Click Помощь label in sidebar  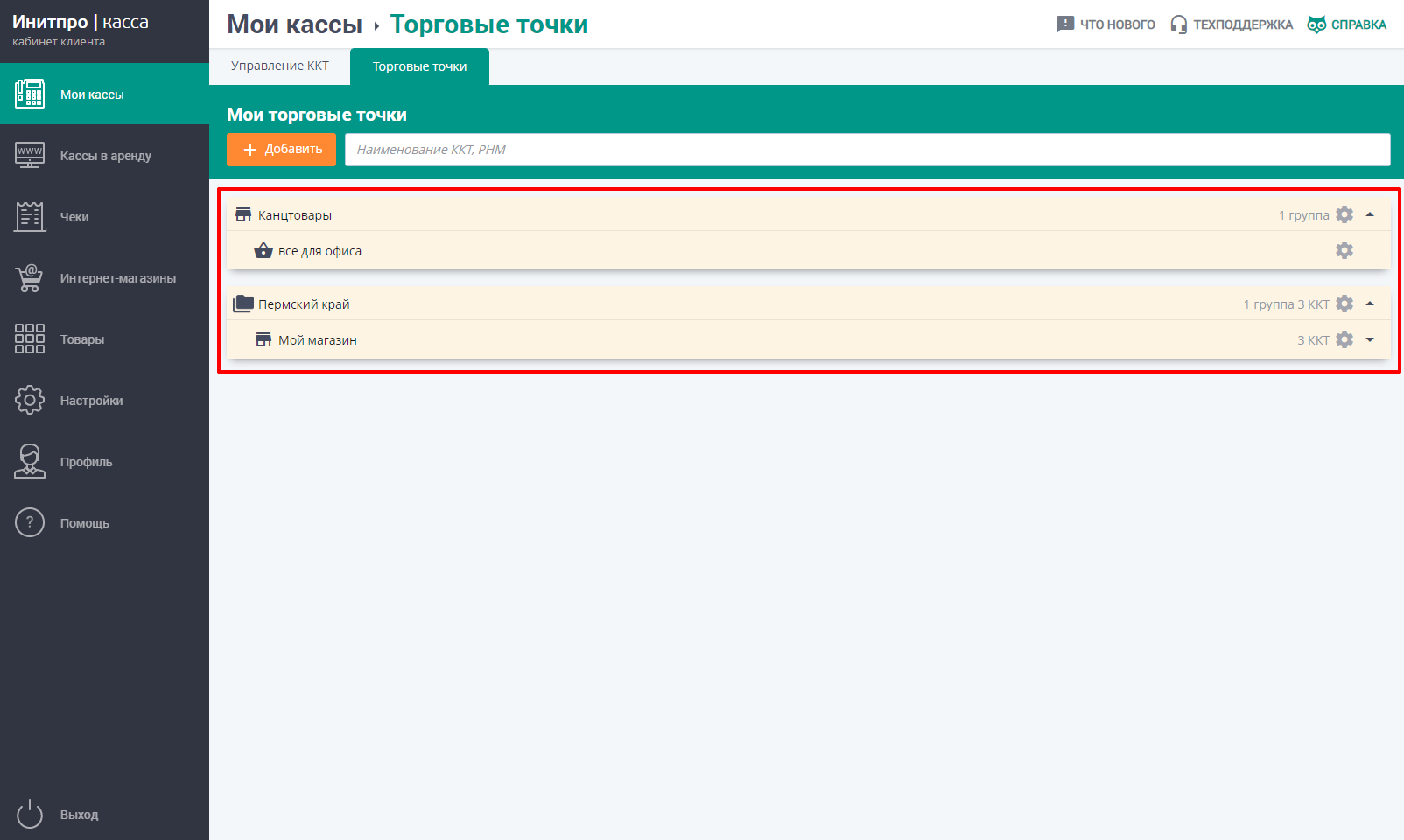coord(84,523)
